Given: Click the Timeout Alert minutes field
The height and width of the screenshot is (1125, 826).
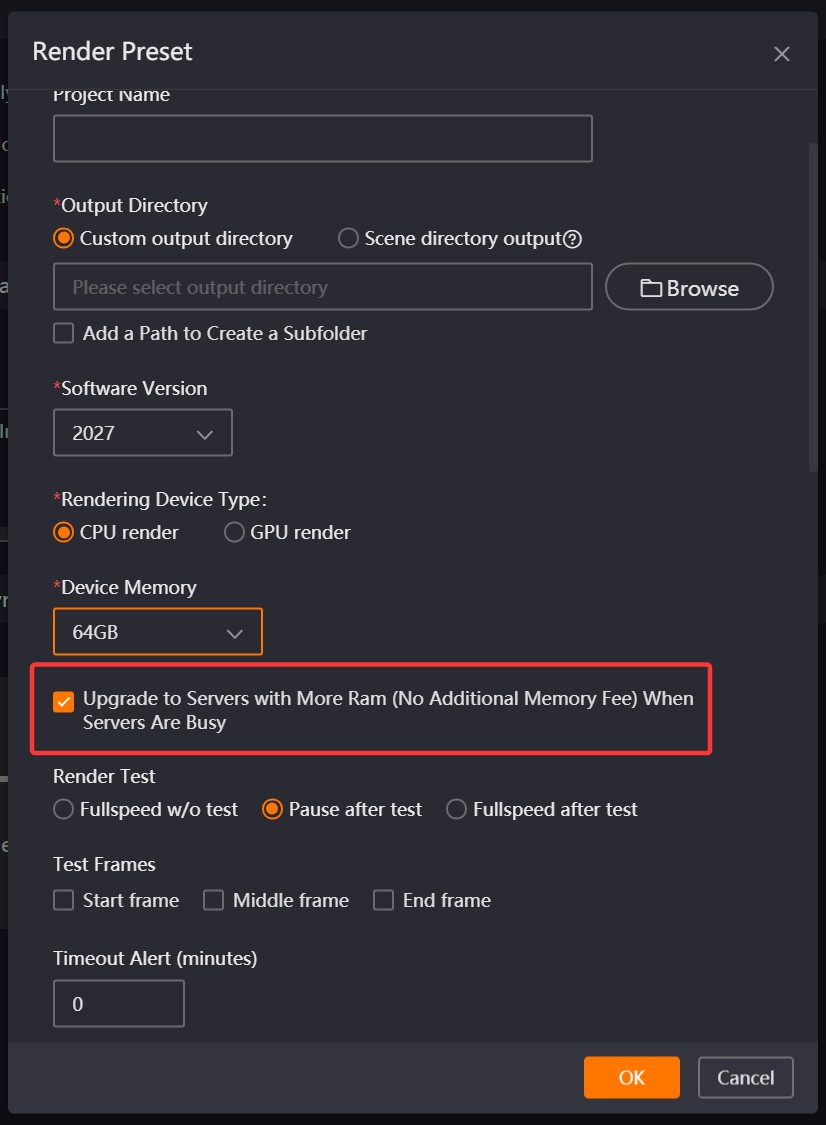Looking at the screenshot, I should click(119, 1004).
